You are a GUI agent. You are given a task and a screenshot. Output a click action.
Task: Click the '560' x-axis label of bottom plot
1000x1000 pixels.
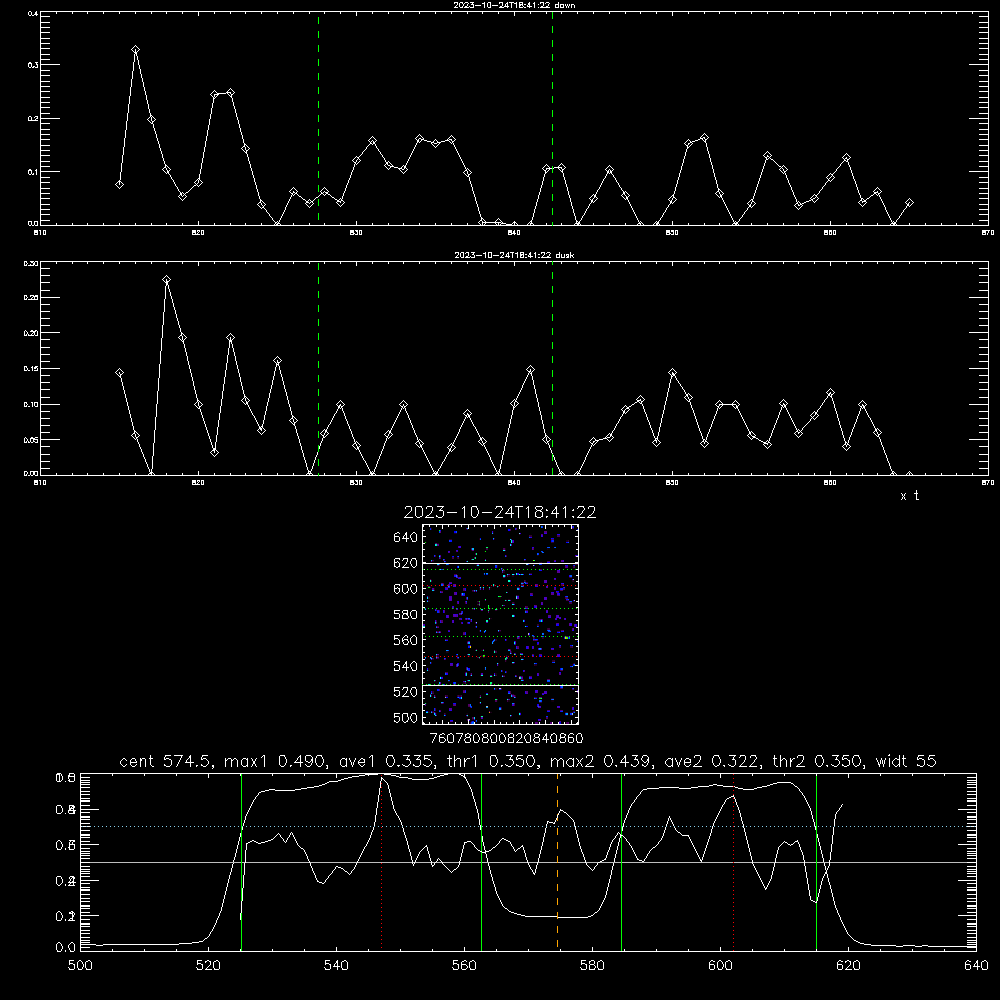click(464, 966)
